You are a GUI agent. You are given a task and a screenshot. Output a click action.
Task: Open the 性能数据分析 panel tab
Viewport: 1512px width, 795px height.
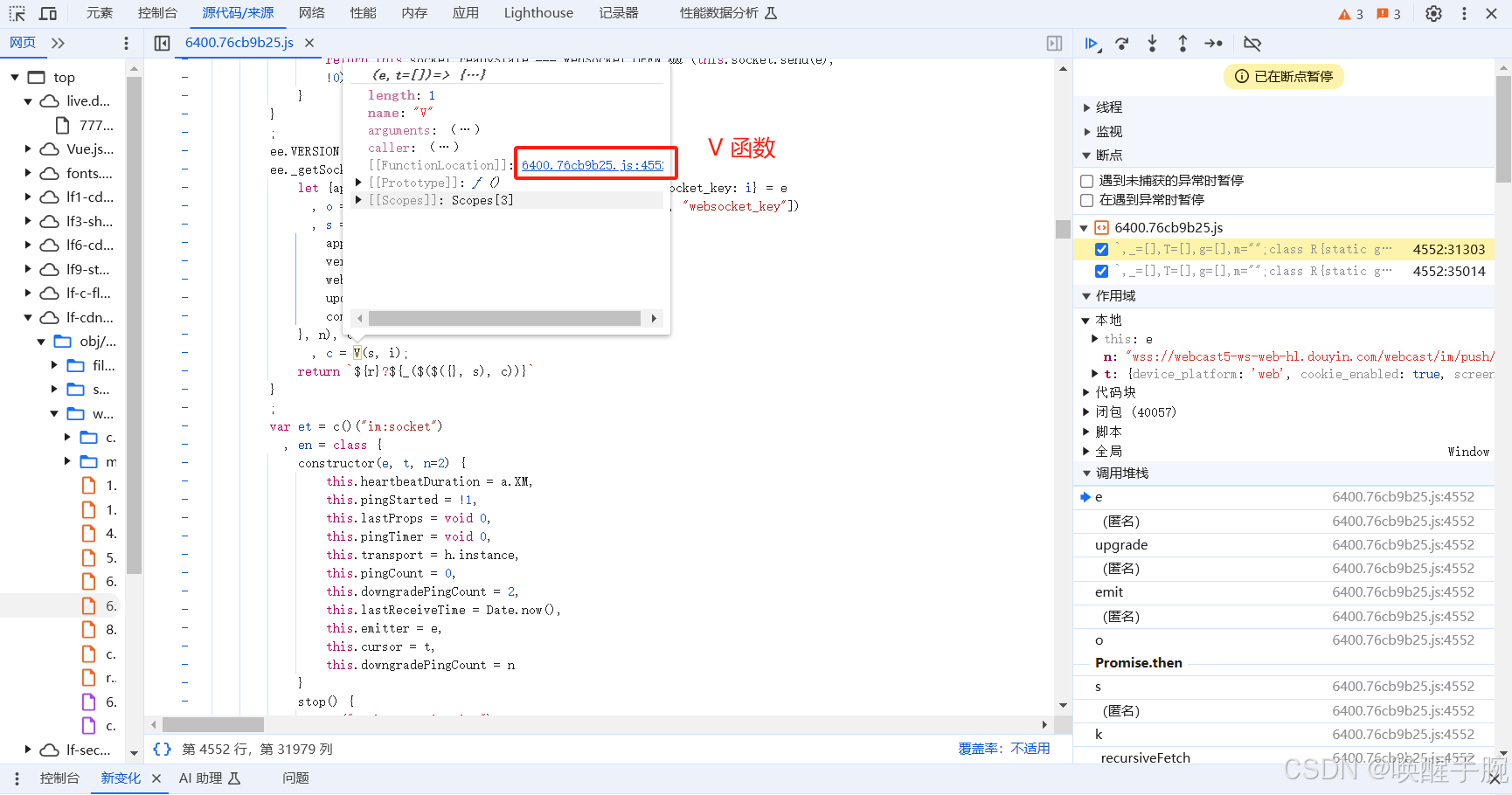(728, 13)
